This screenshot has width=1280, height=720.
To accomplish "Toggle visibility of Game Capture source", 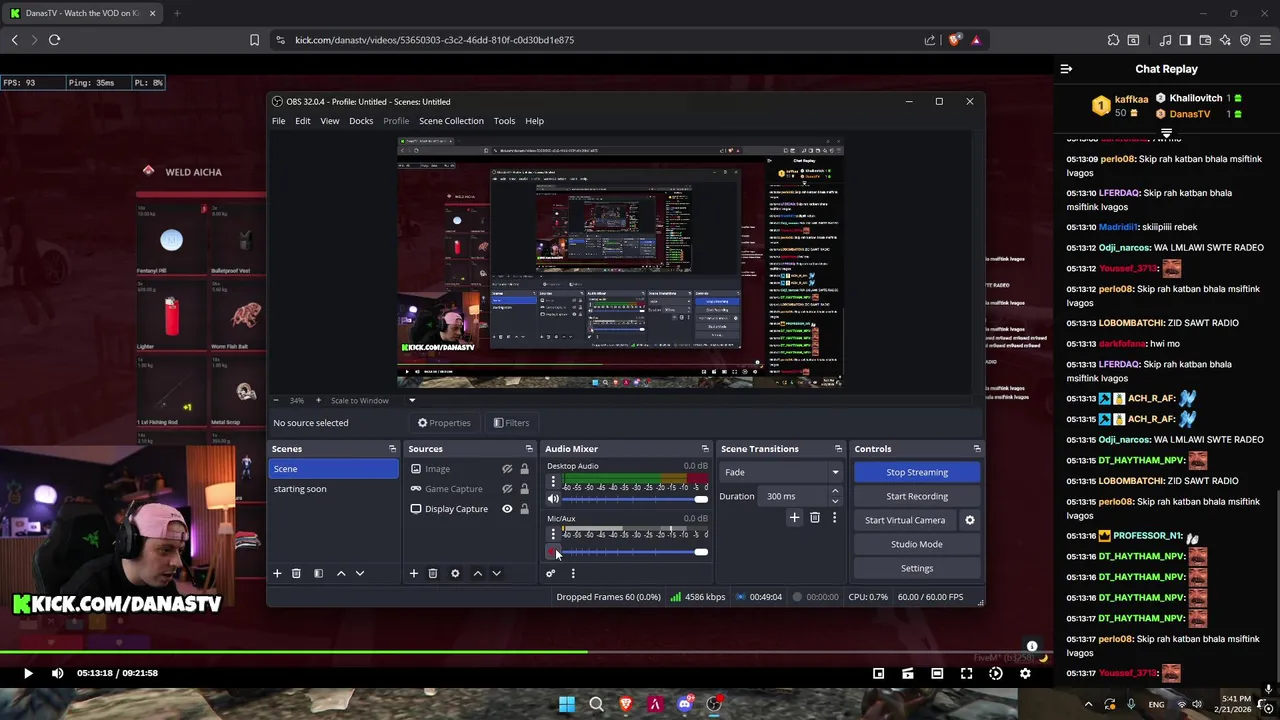I will tap(507, 489).
